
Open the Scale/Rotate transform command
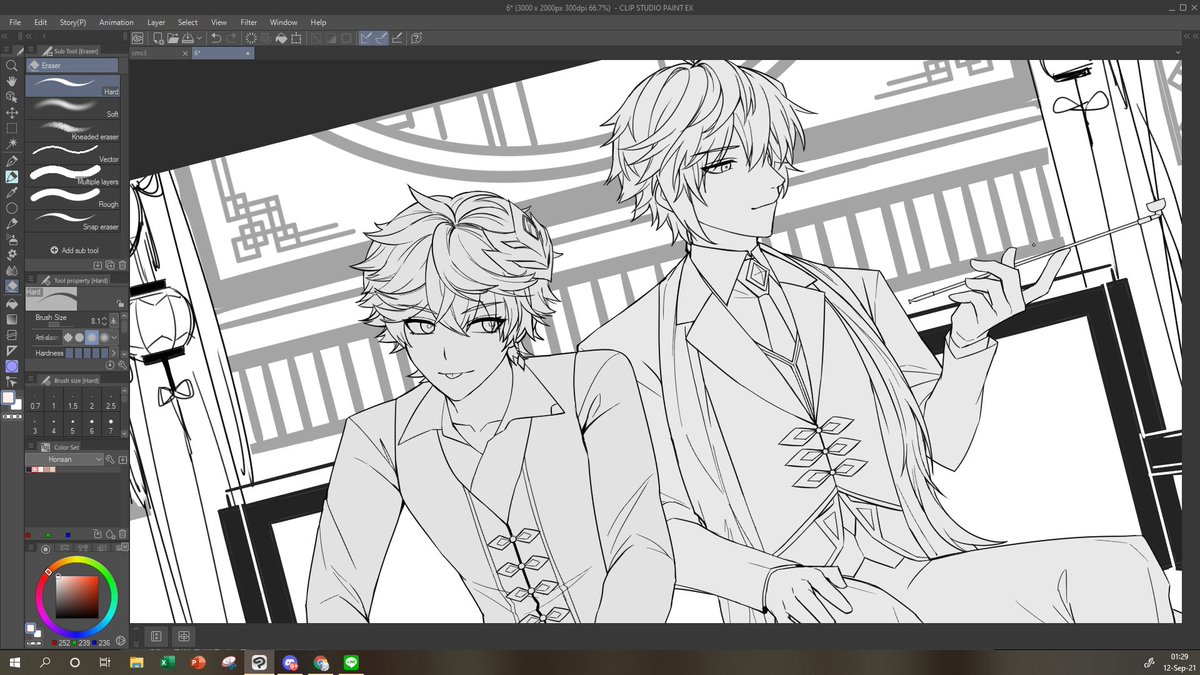(x=295, y=38)
